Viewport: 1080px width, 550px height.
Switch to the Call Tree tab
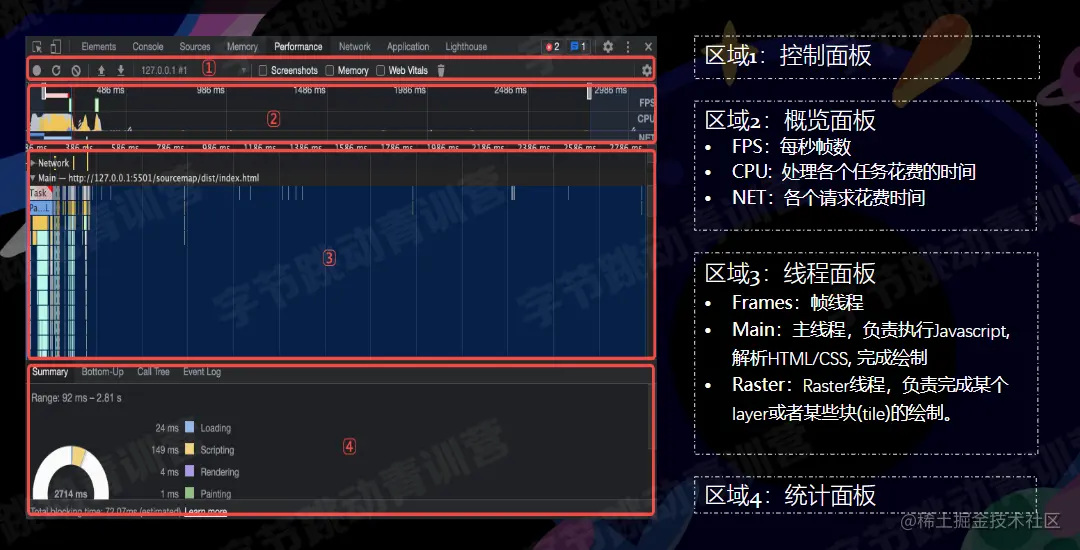coord(153,372)
